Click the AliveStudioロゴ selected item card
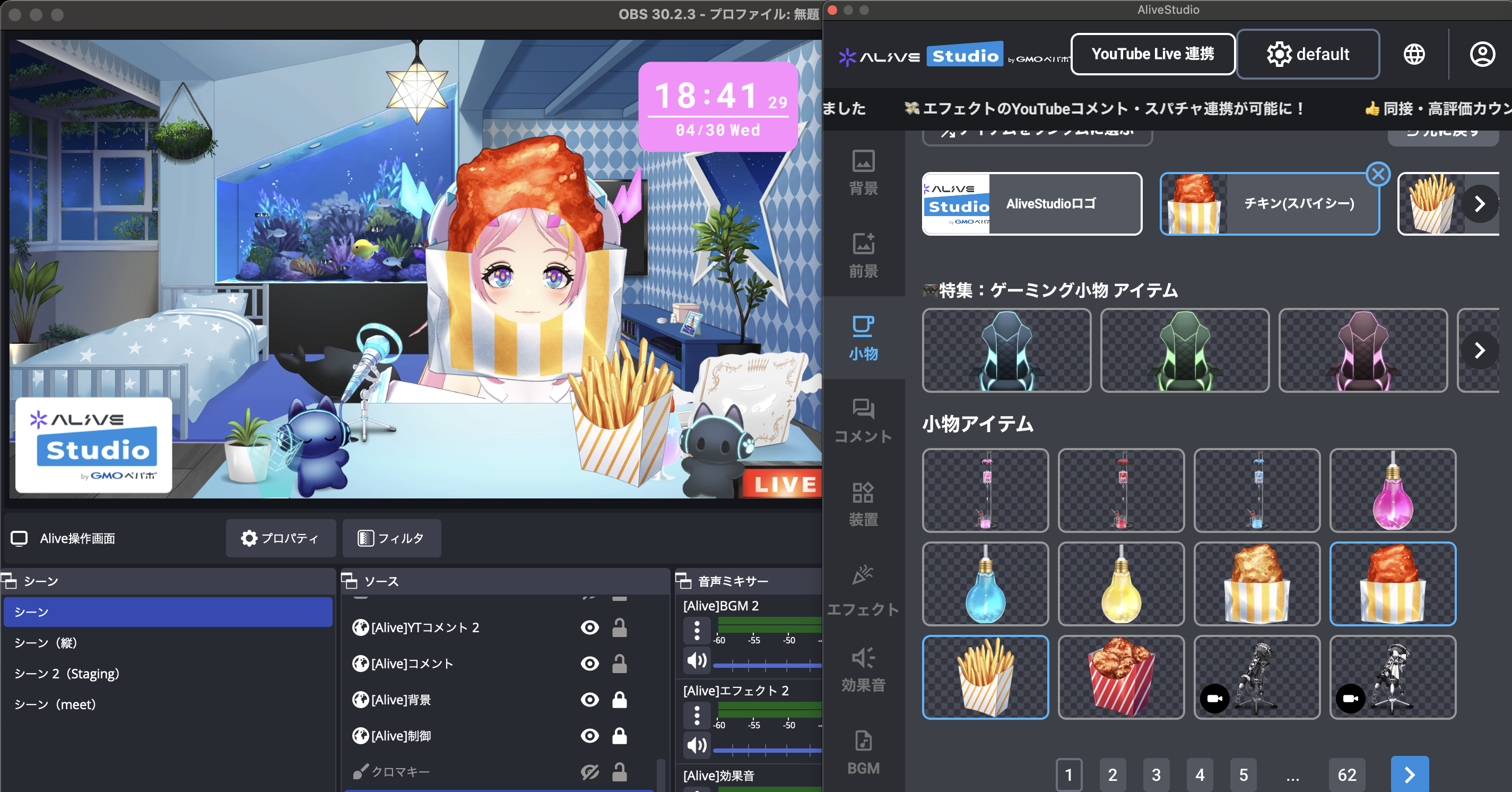 pos(1032,204)
